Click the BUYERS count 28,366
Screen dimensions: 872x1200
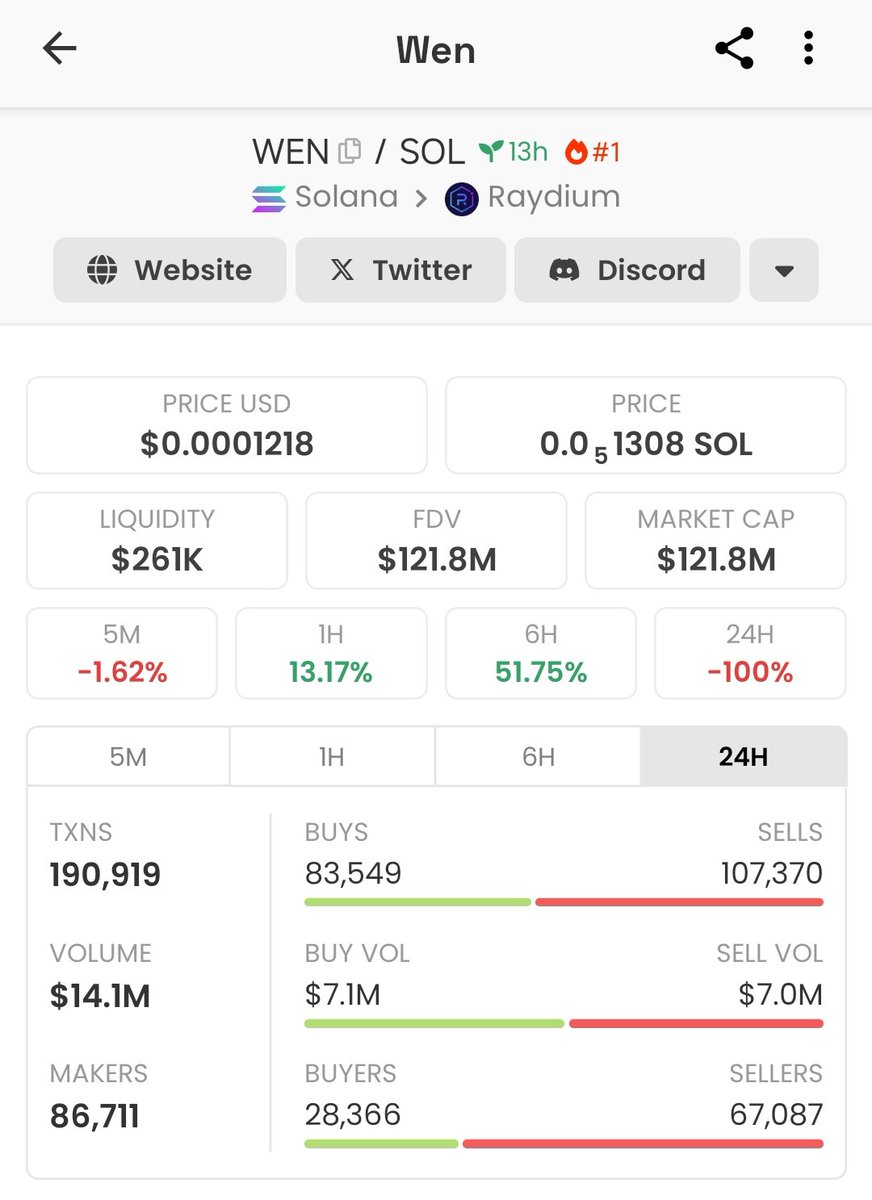coord(353,1114)
